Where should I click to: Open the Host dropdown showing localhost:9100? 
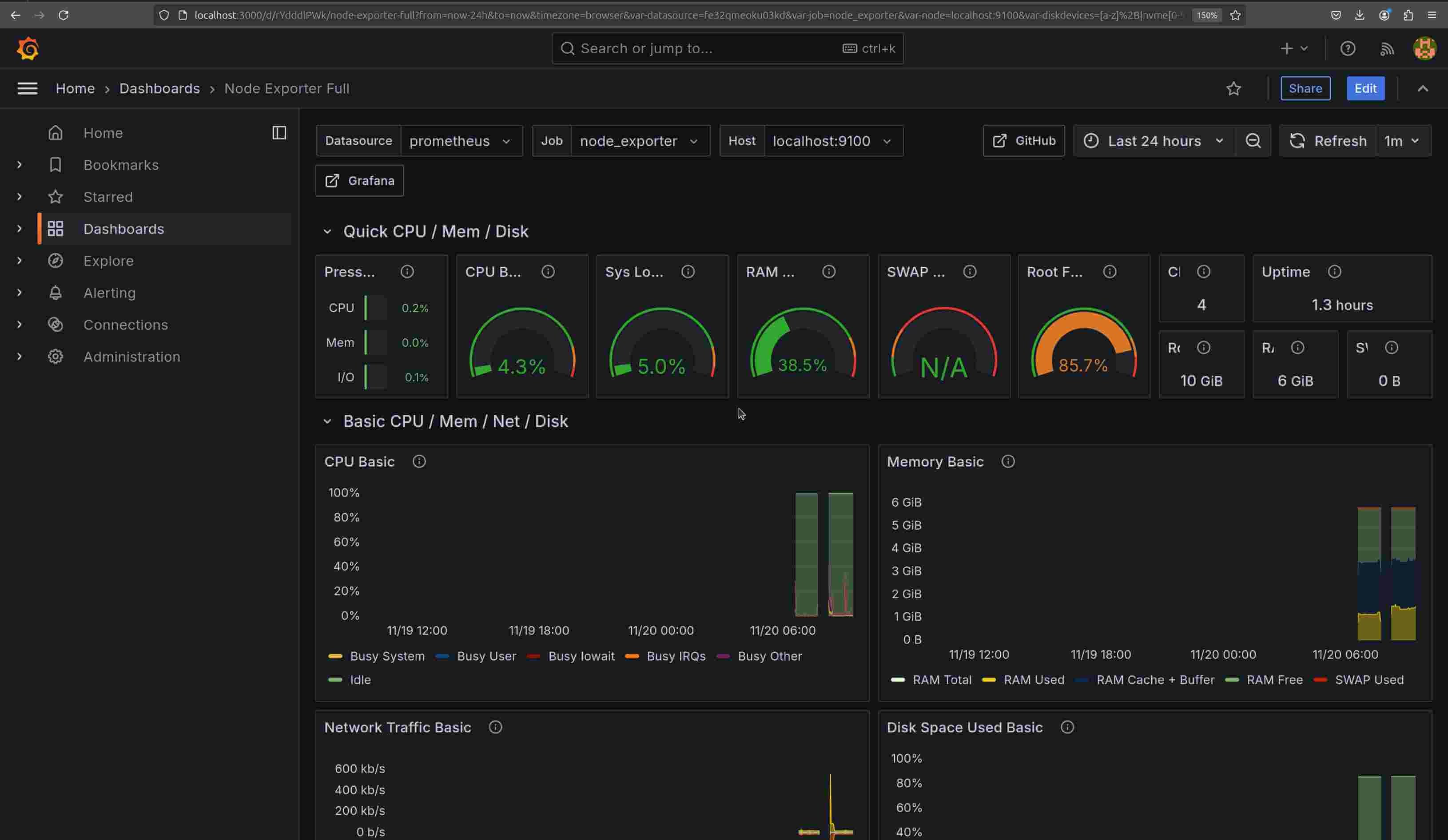point(834,141)
